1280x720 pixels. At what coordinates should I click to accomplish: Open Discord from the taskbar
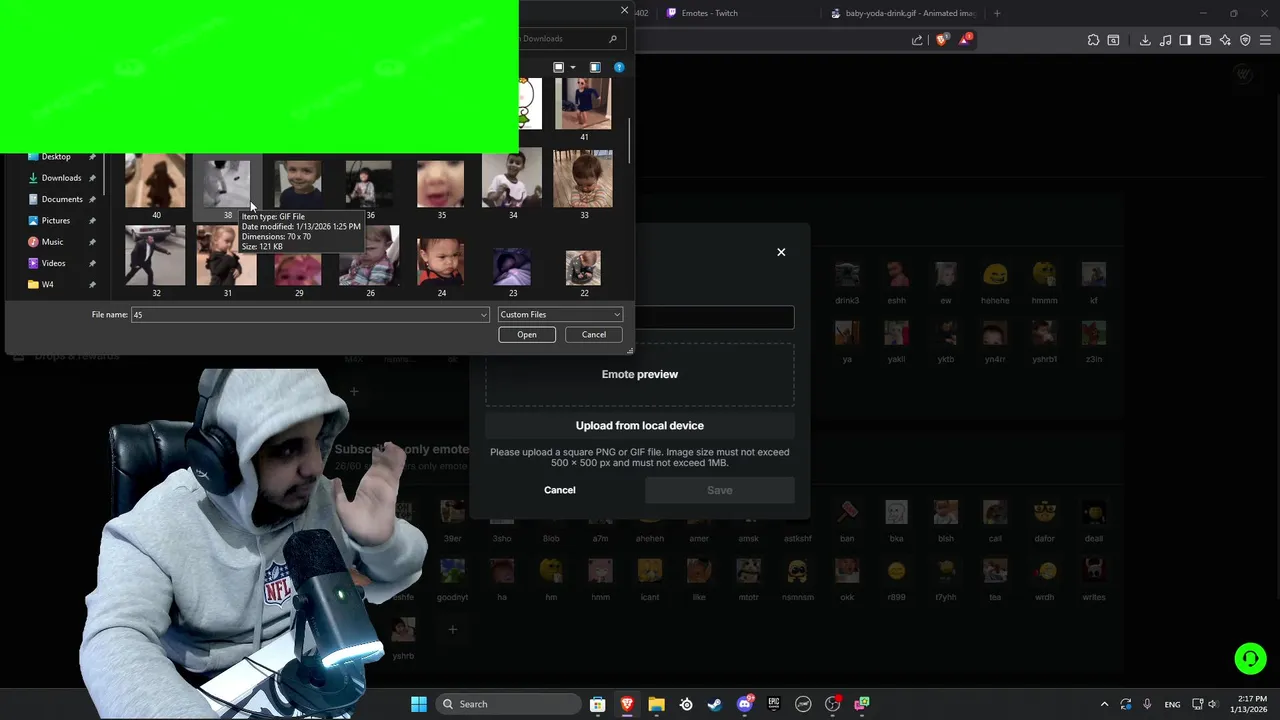[x=744, y=704]
